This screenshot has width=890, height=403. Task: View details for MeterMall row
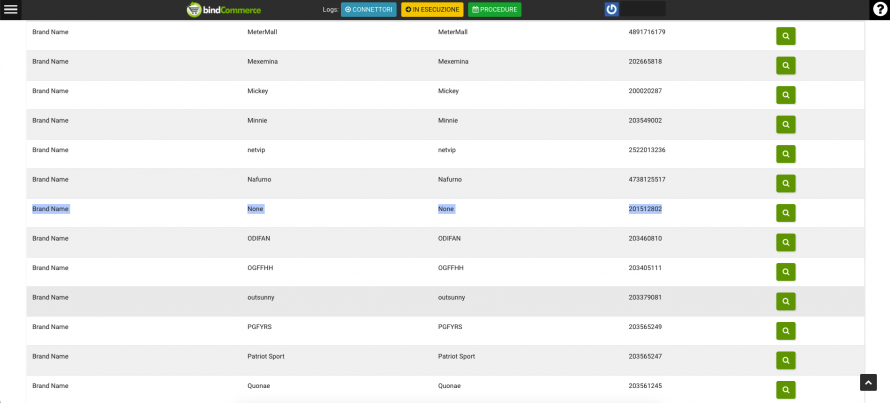(786, 36)
